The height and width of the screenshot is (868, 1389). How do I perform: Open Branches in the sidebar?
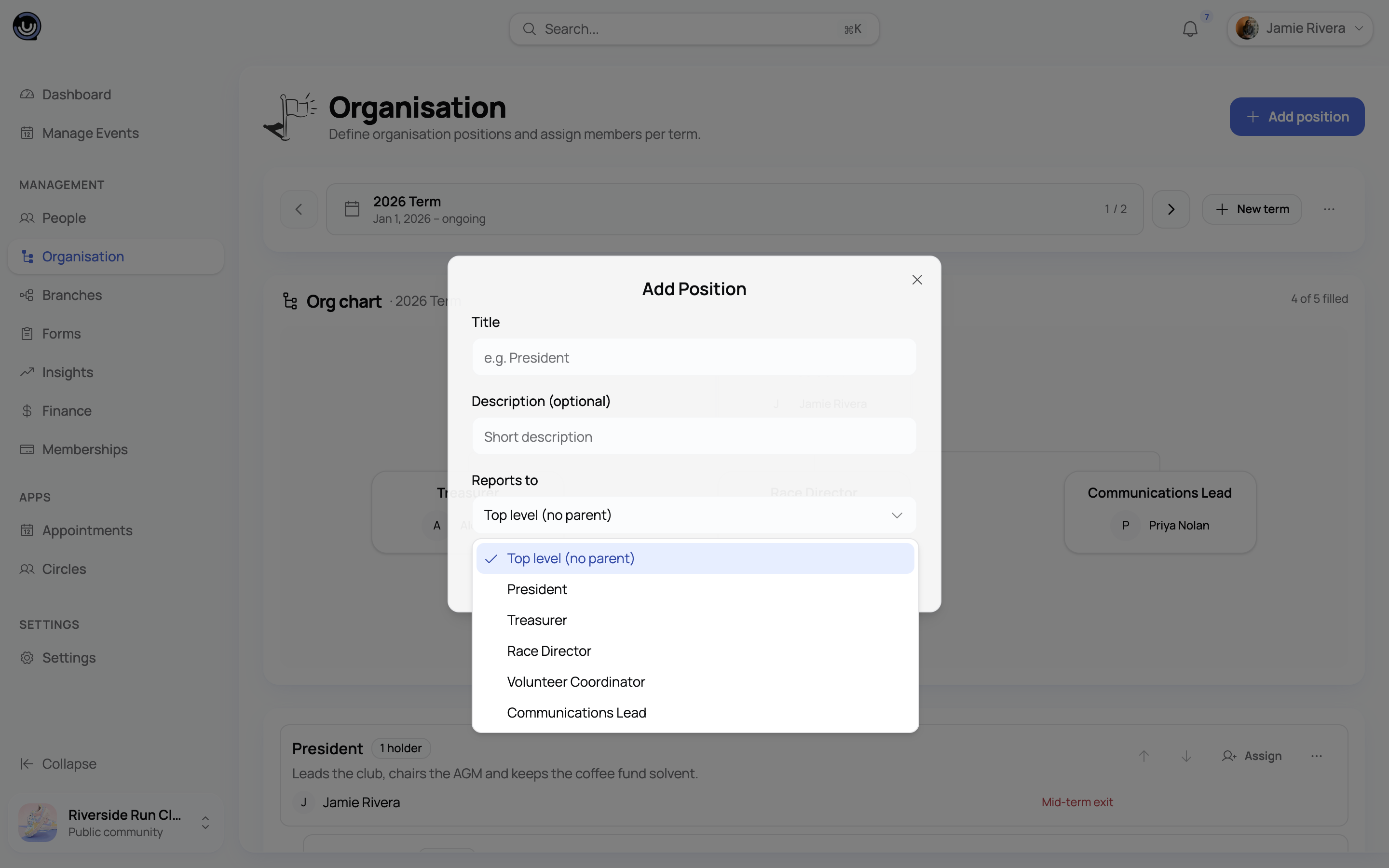(x=115, y=295)
